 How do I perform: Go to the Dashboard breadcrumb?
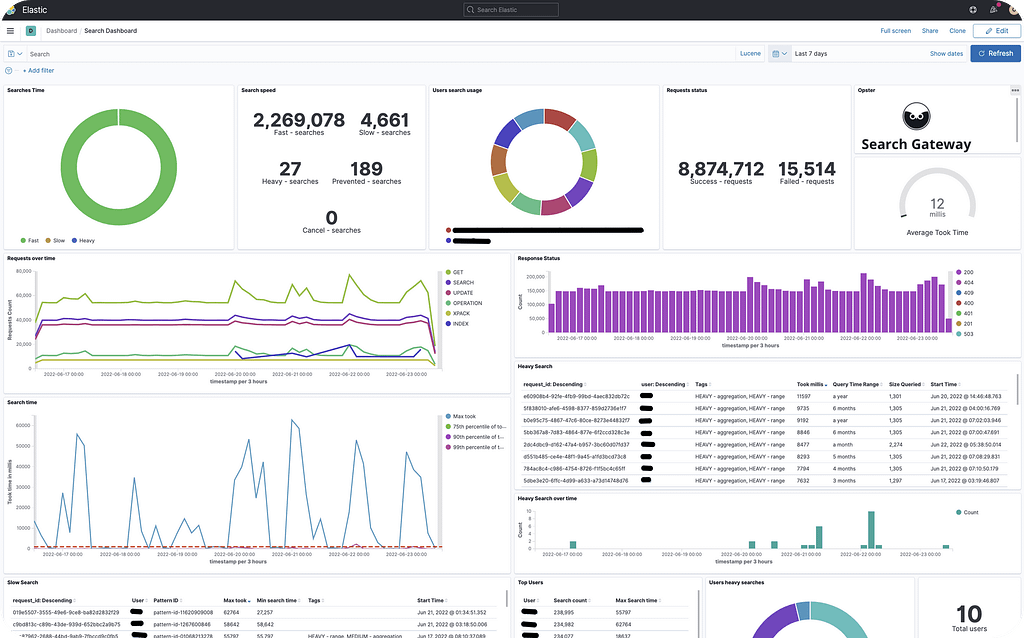click(x=61, y=31)
